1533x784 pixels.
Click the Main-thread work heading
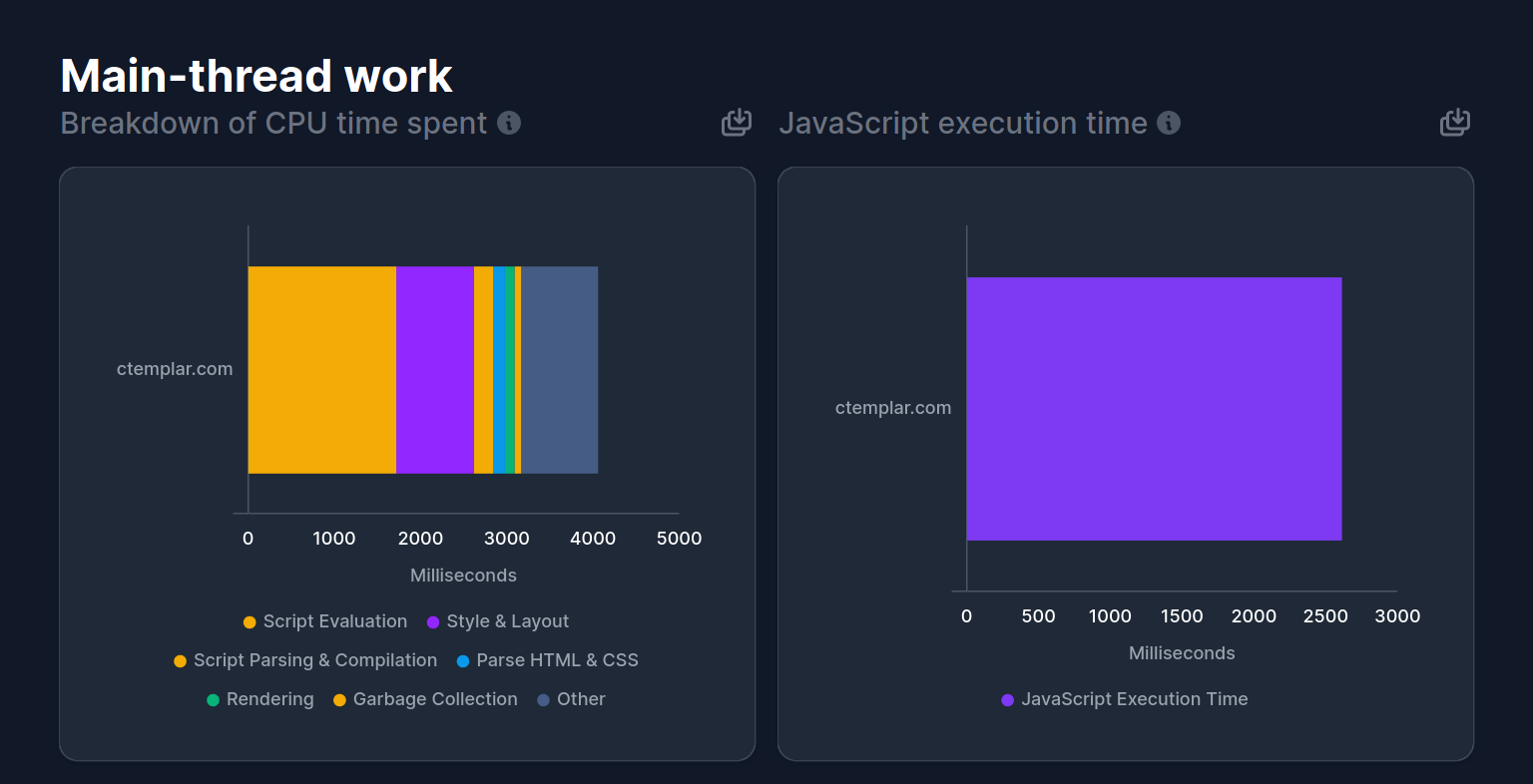(x=255, y=76)
